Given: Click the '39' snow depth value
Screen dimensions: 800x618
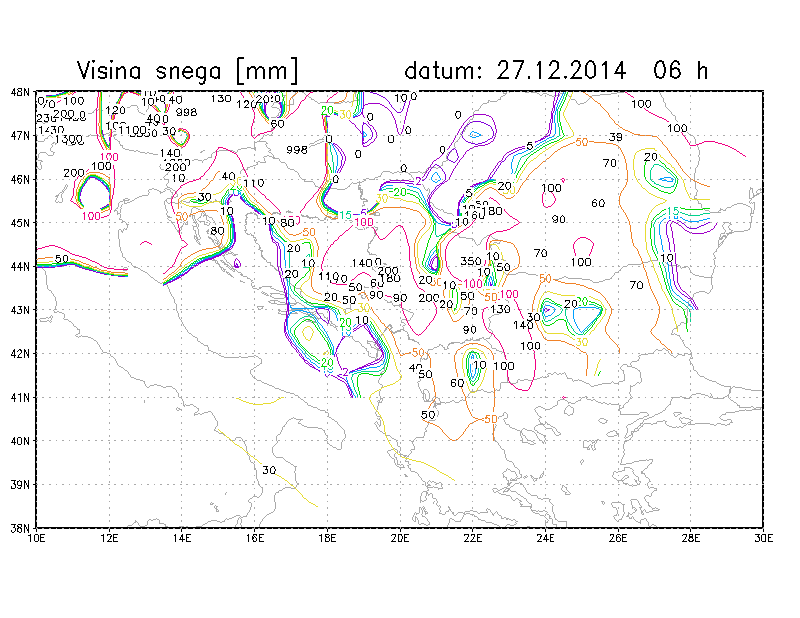Looking at the screenshot, I should coord(616,137).
